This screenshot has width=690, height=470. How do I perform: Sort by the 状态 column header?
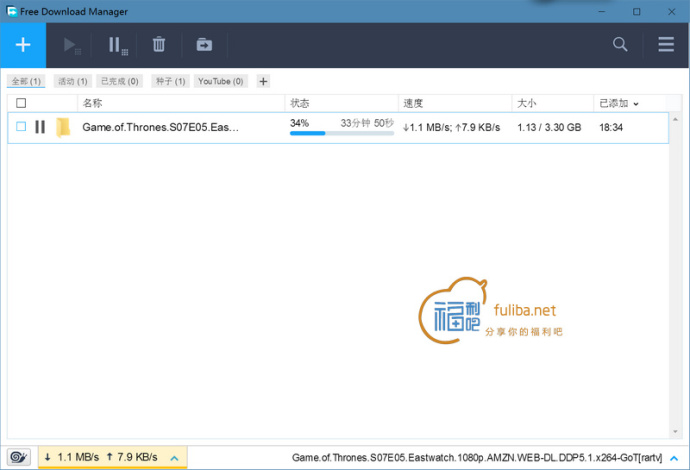[341, 103]
